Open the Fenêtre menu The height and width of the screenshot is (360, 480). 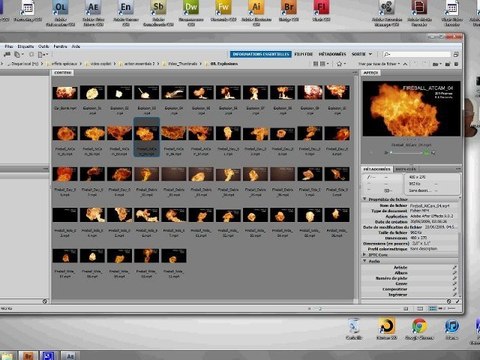60,46
